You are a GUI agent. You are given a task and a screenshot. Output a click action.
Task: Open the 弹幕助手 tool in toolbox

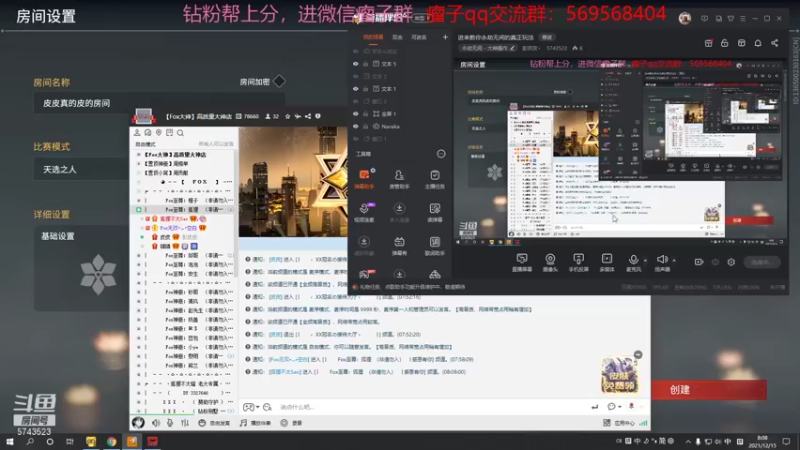[364, 179]
